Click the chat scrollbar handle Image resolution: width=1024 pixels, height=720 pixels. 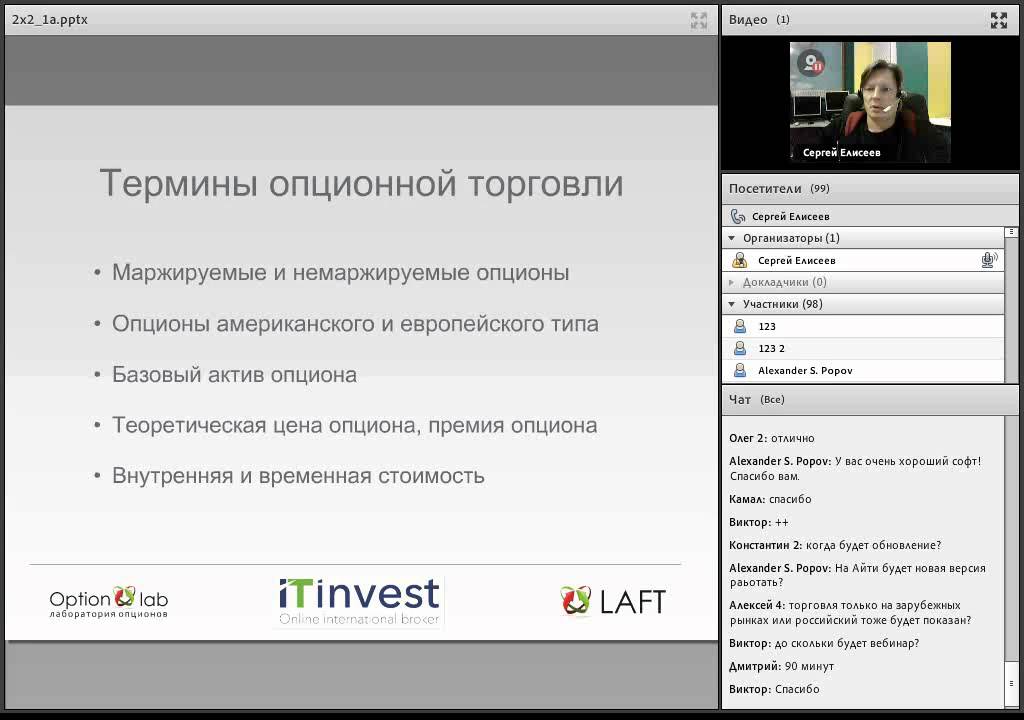pos(1011,683)
